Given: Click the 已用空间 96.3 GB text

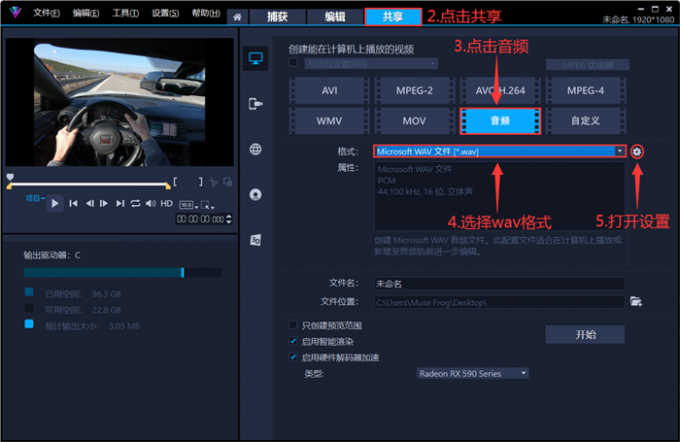Looking at the screenshot, I should coord(83,294).
